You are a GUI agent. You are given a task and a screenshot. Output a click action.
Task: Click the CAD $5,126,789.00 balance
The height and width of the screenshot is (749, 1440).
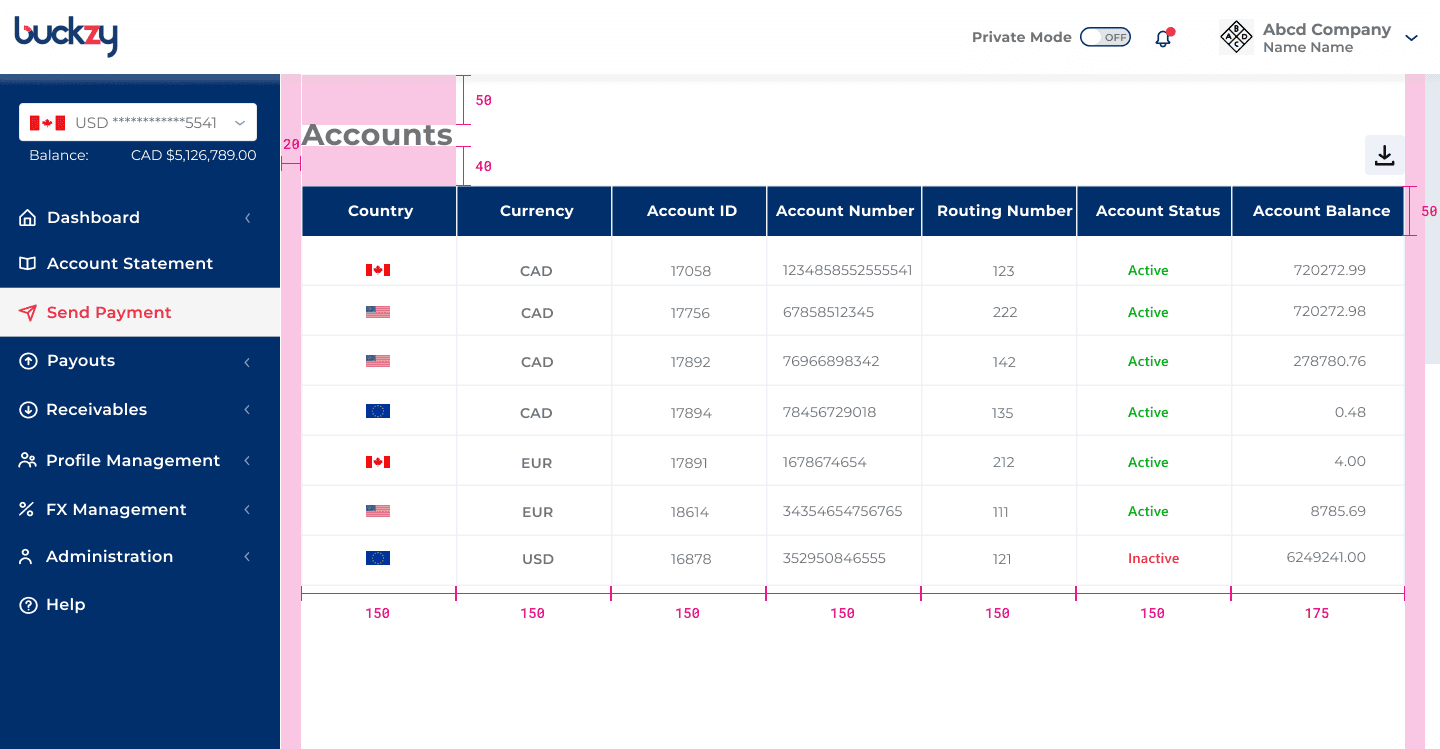pyautogui.click(x=193, y=155)
